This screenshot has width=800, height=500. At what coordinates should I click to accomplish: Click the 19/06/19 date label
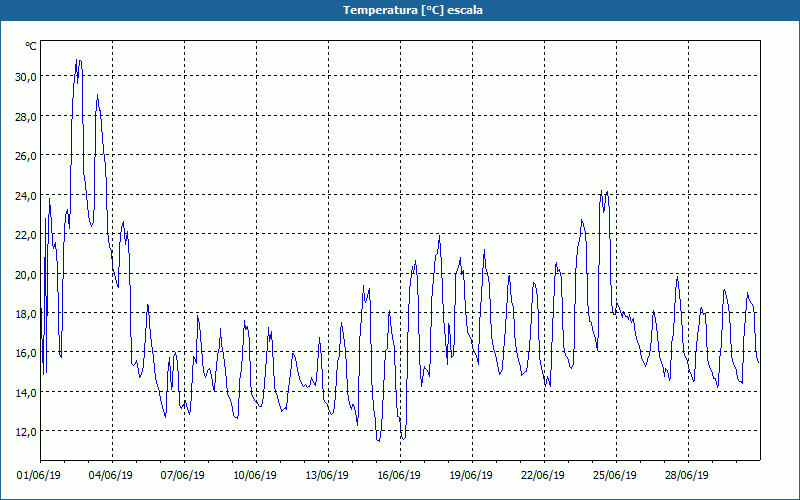pyautogui.click(x=471, y=476)
